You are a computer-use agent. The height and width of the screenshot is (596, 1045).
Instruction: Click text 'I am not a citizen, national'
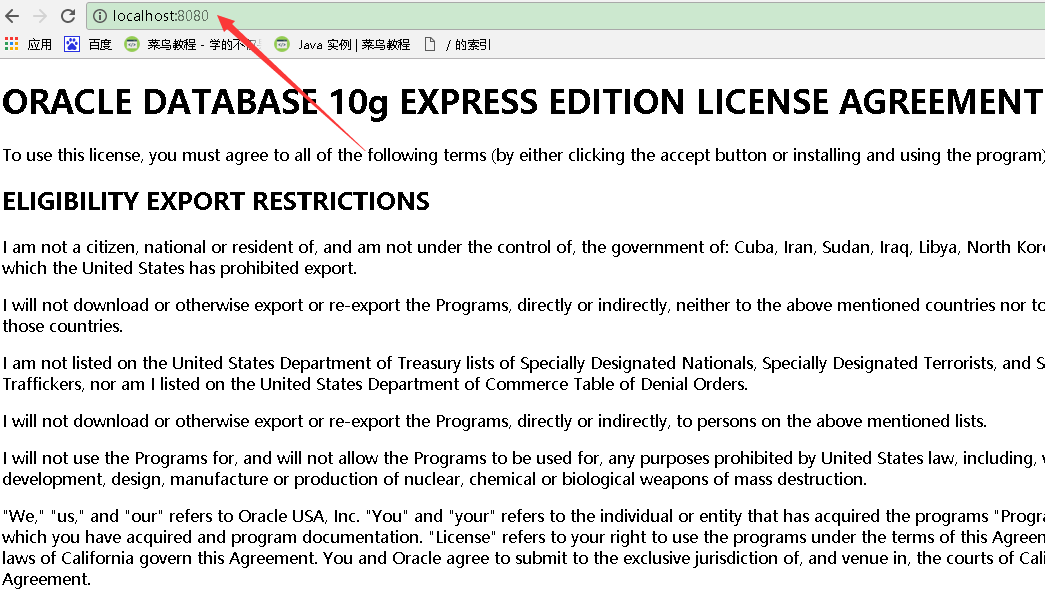(x=104, y=247)
